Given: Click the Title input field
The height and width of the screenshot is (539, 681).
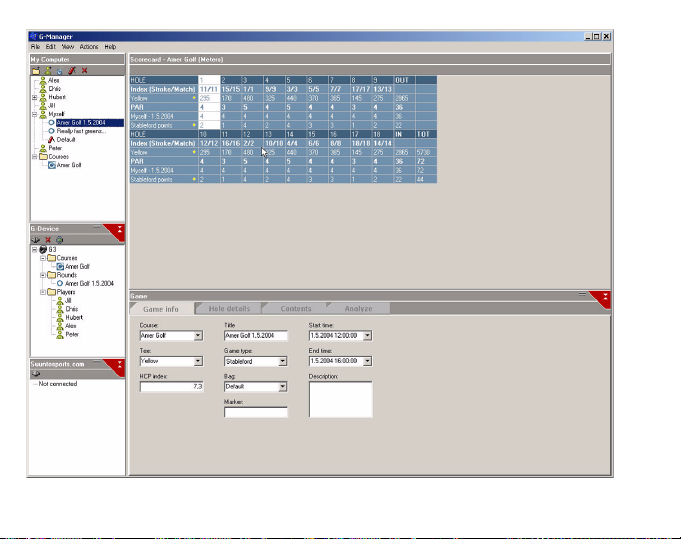Looking at the screenshot, I should 256,335.
